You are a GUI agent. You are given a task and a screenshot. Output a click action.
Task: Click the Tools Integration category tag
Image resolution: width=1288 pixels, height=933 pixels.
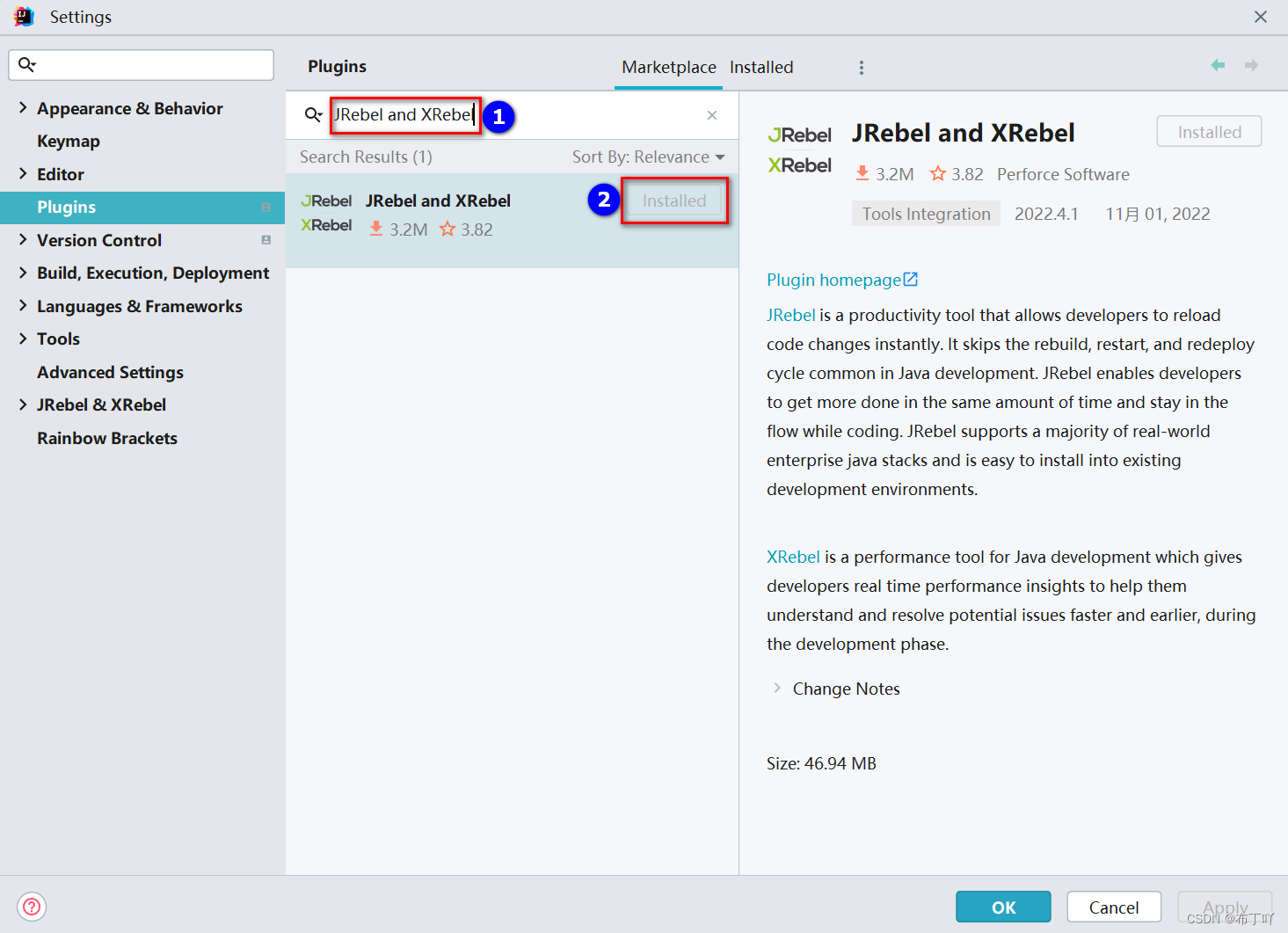pyautogui.click(x=926, y=214)
